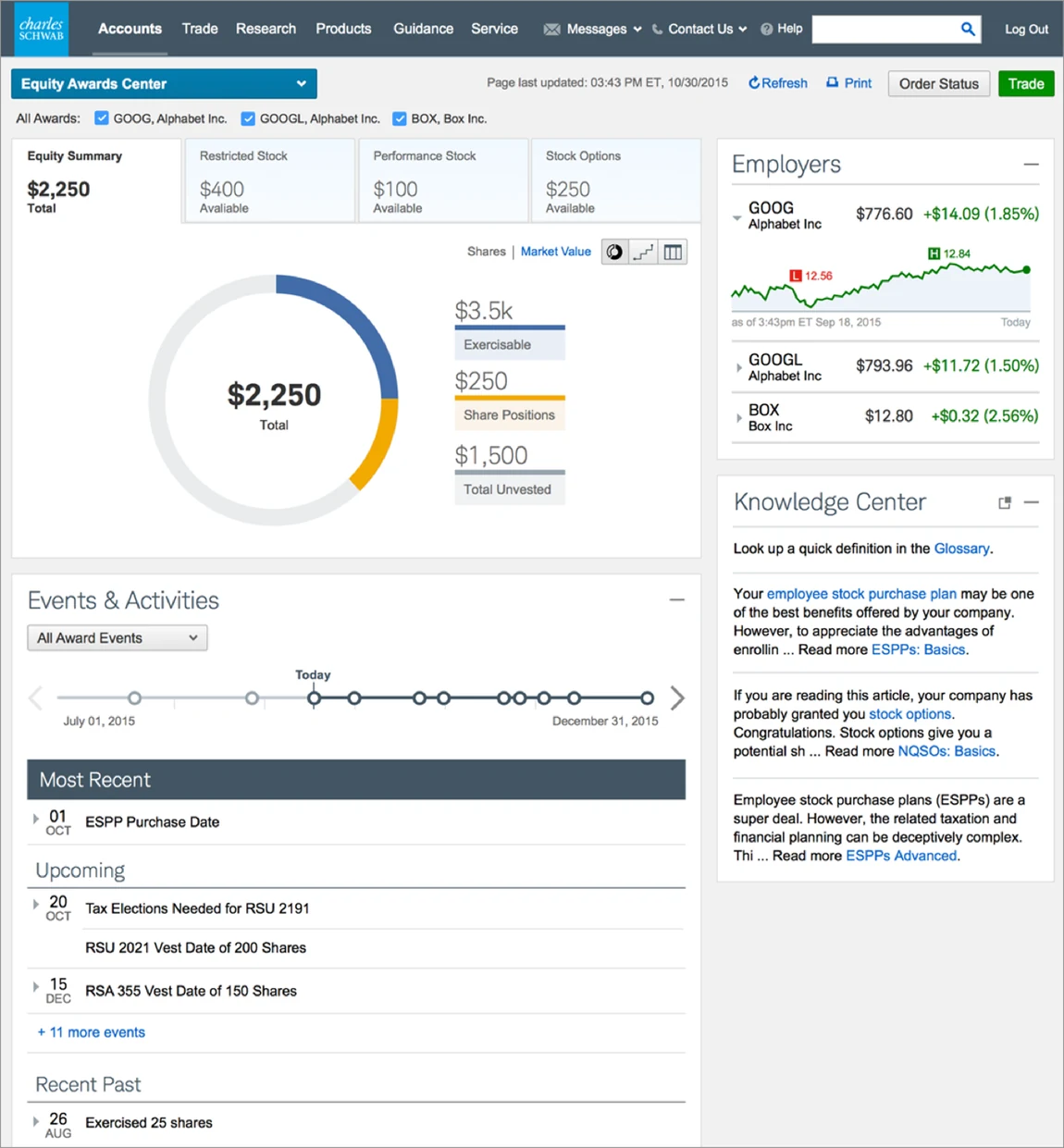Viewport: 1064px width, 1148px height.
Task: Open All Award Events dropdown
Action: pyautogui.click(x=118, y=638)
